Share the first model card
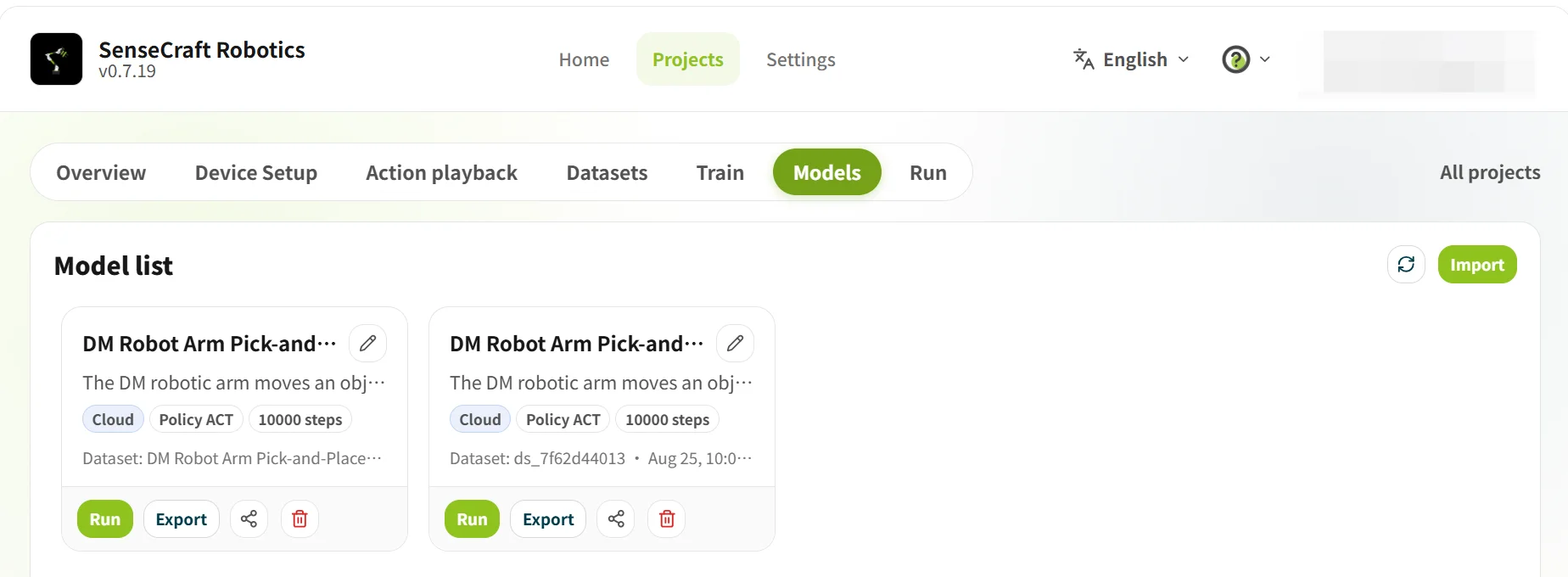 coord(249,519)
